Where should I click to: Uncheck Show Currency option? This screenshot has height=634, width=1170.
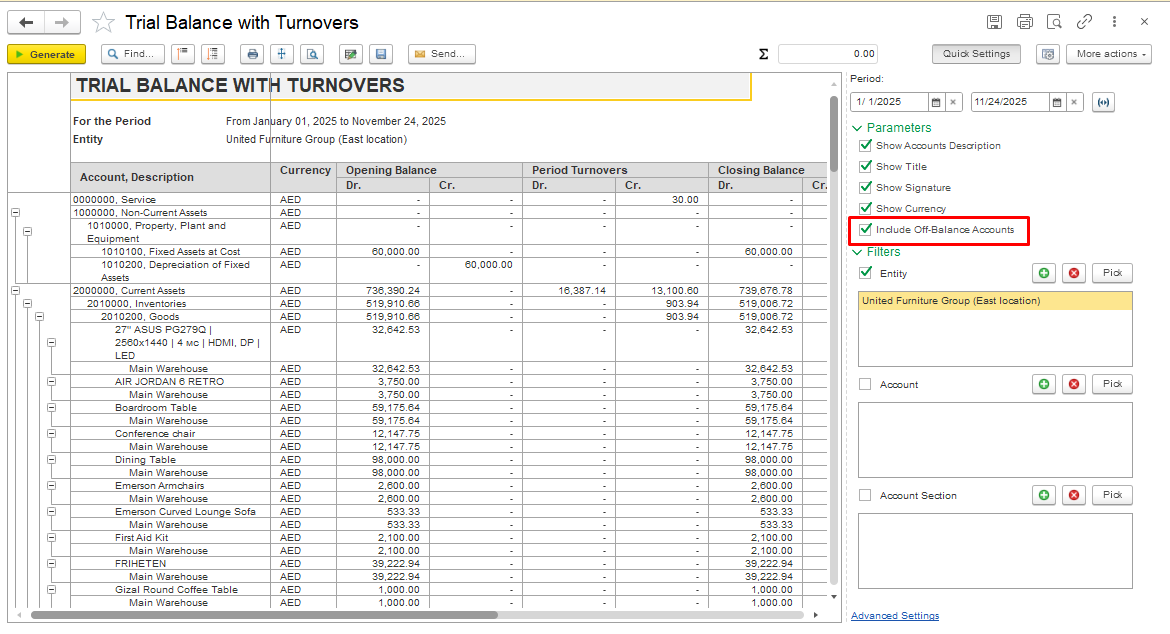click(x=865, y=209)
